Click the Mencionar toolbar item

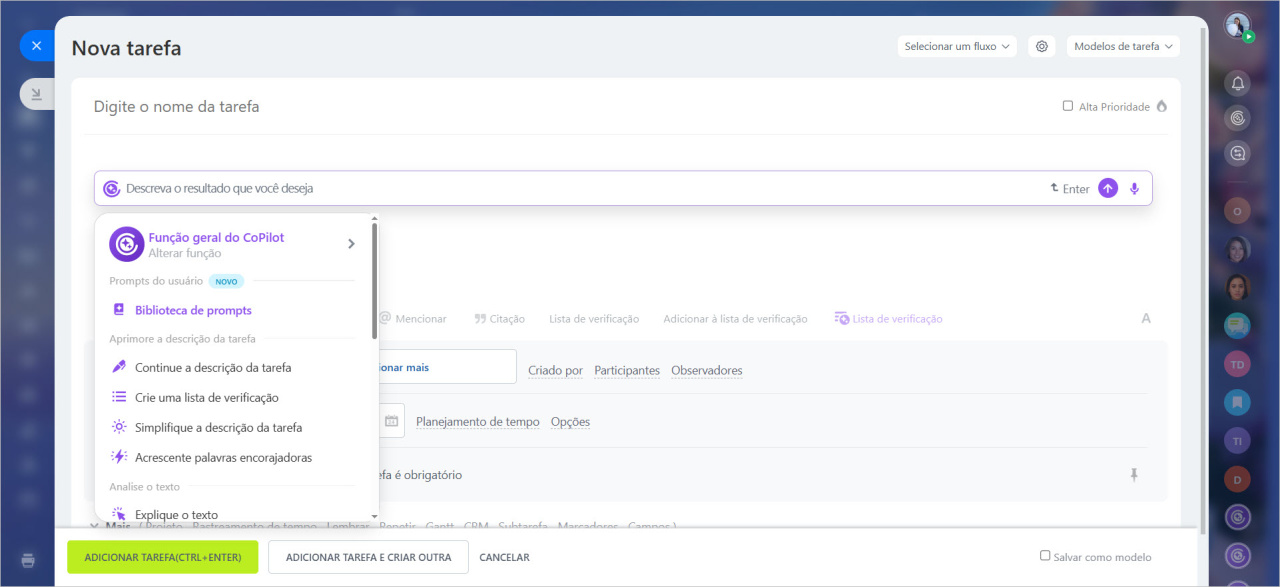coord(412,318)
